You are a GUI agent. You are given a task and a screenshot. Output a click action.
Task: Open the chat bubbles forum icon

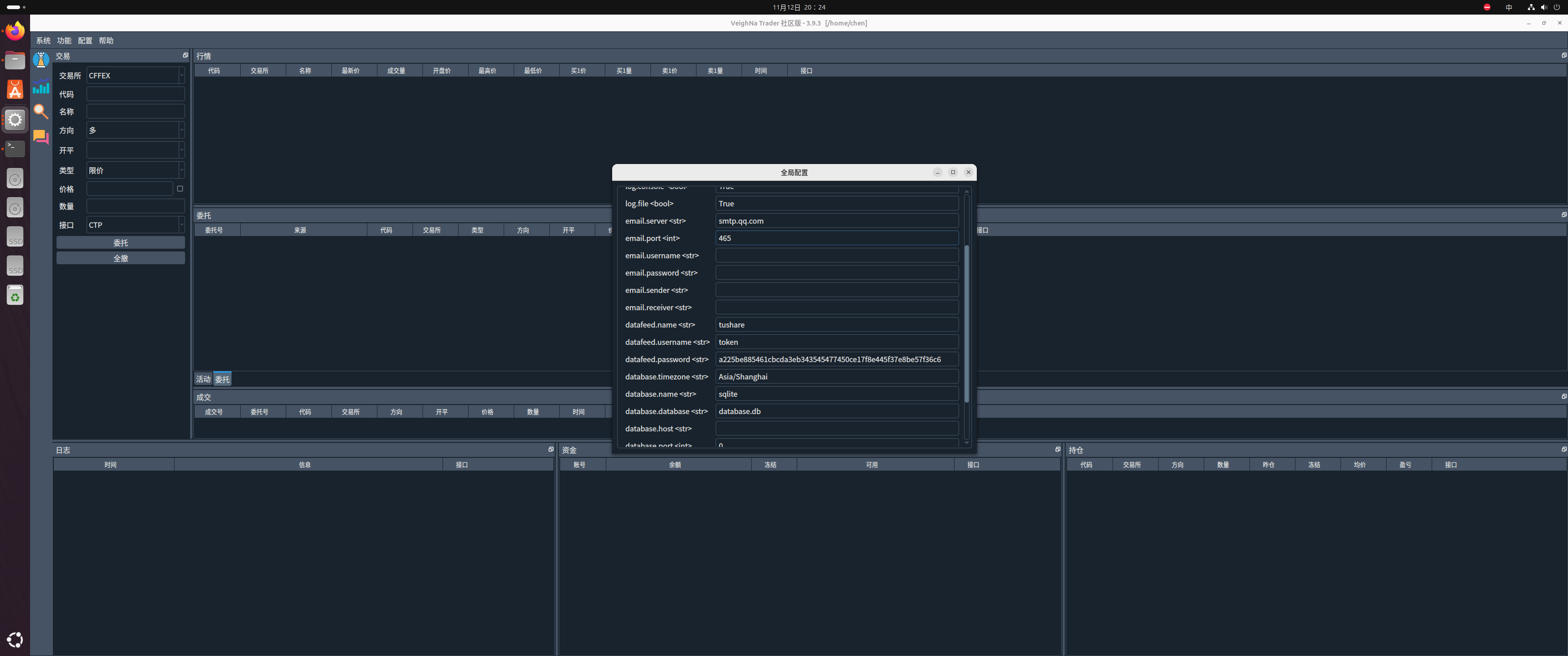(x=41, y=137)
